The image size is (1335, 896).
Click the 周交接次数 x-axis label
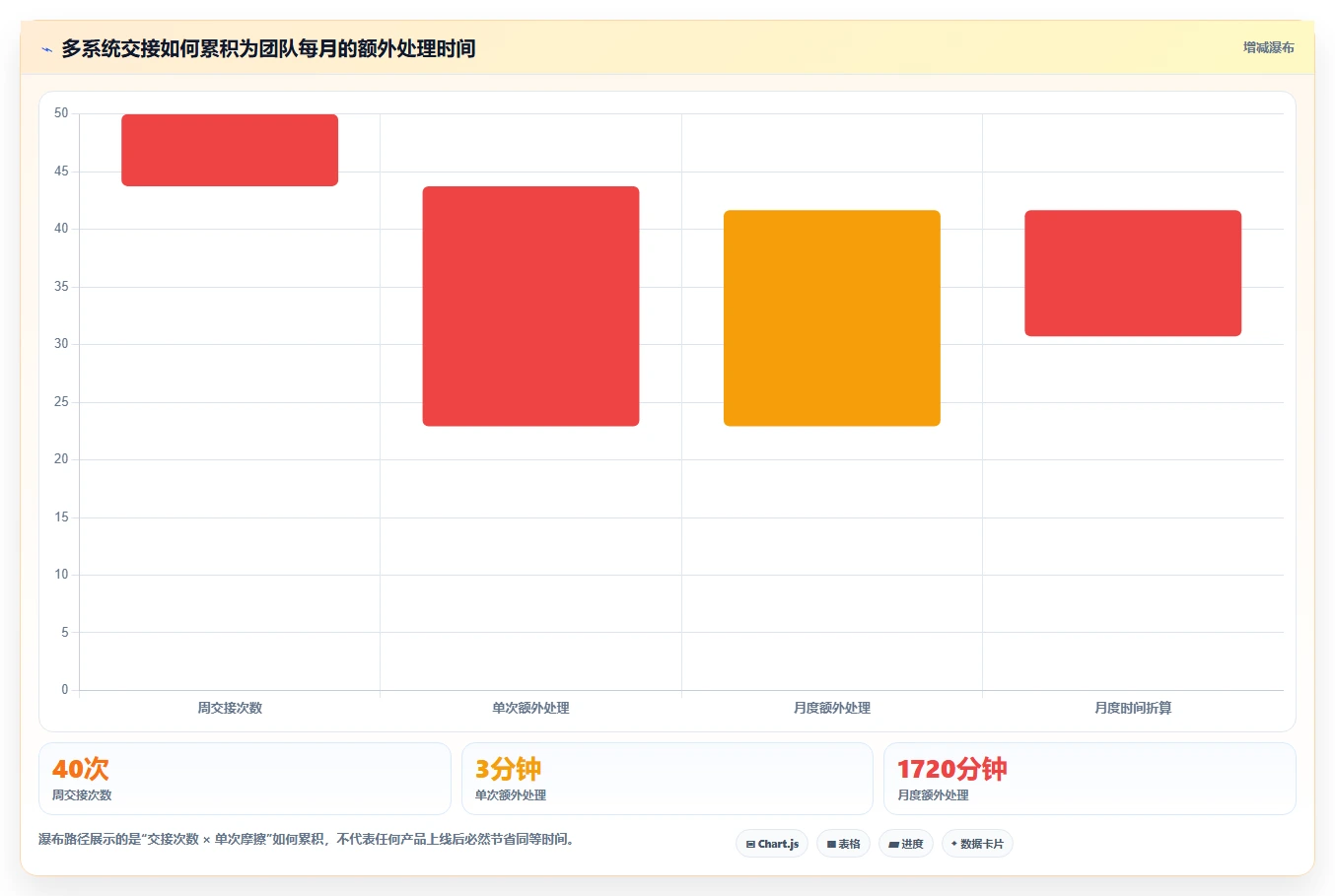pyautogui.click(x=230, y=708)
